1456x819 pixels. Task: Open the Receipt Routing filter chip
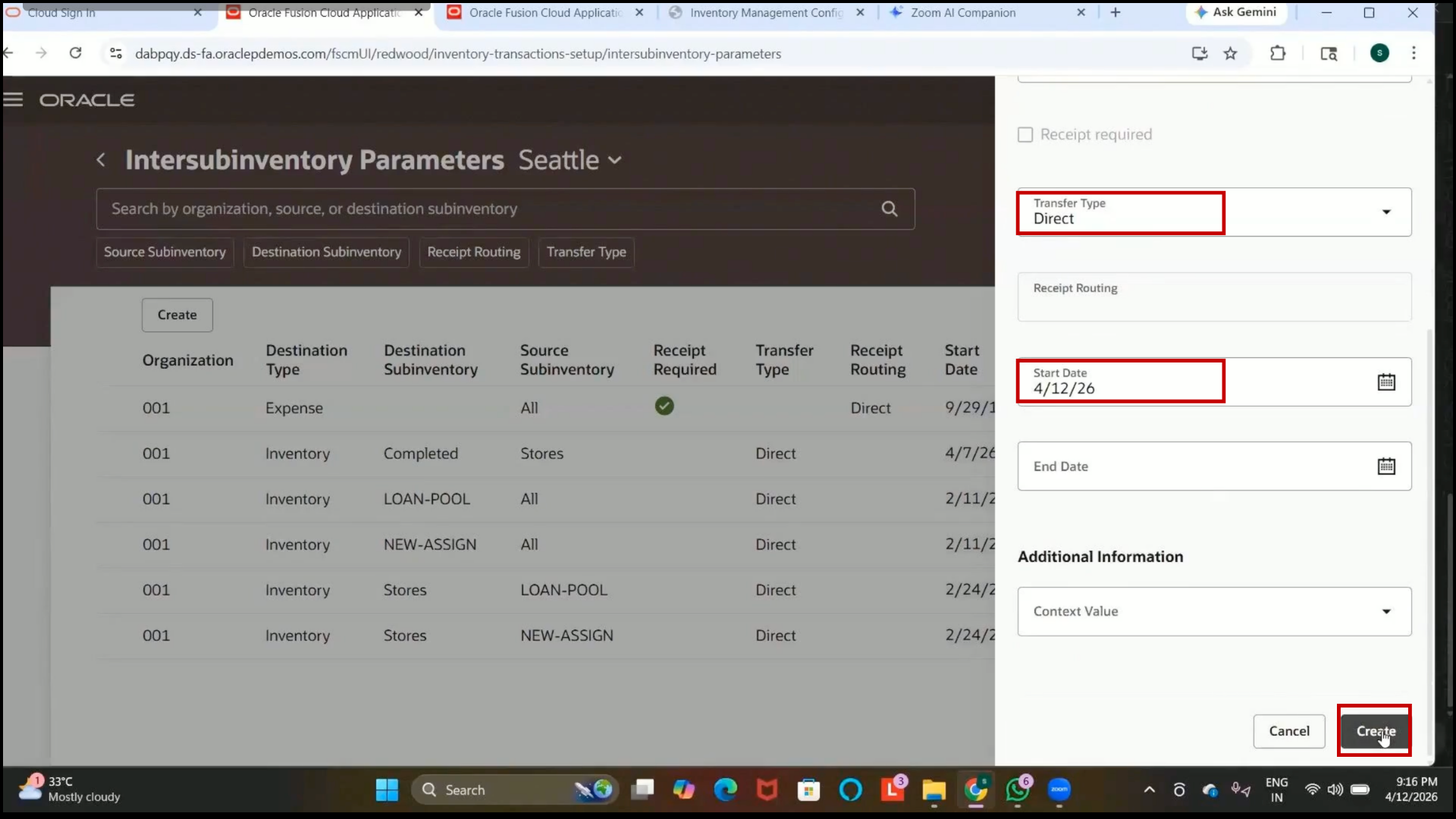[x=474, y=253]
